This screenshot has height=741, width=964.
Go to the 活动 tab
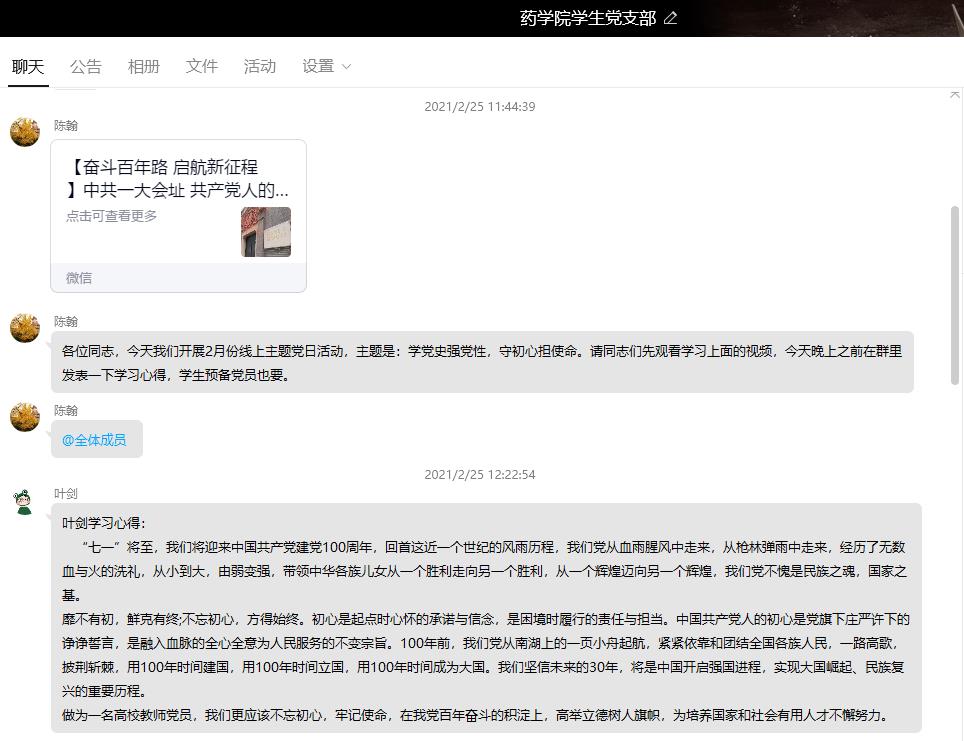tap(259, 66)
